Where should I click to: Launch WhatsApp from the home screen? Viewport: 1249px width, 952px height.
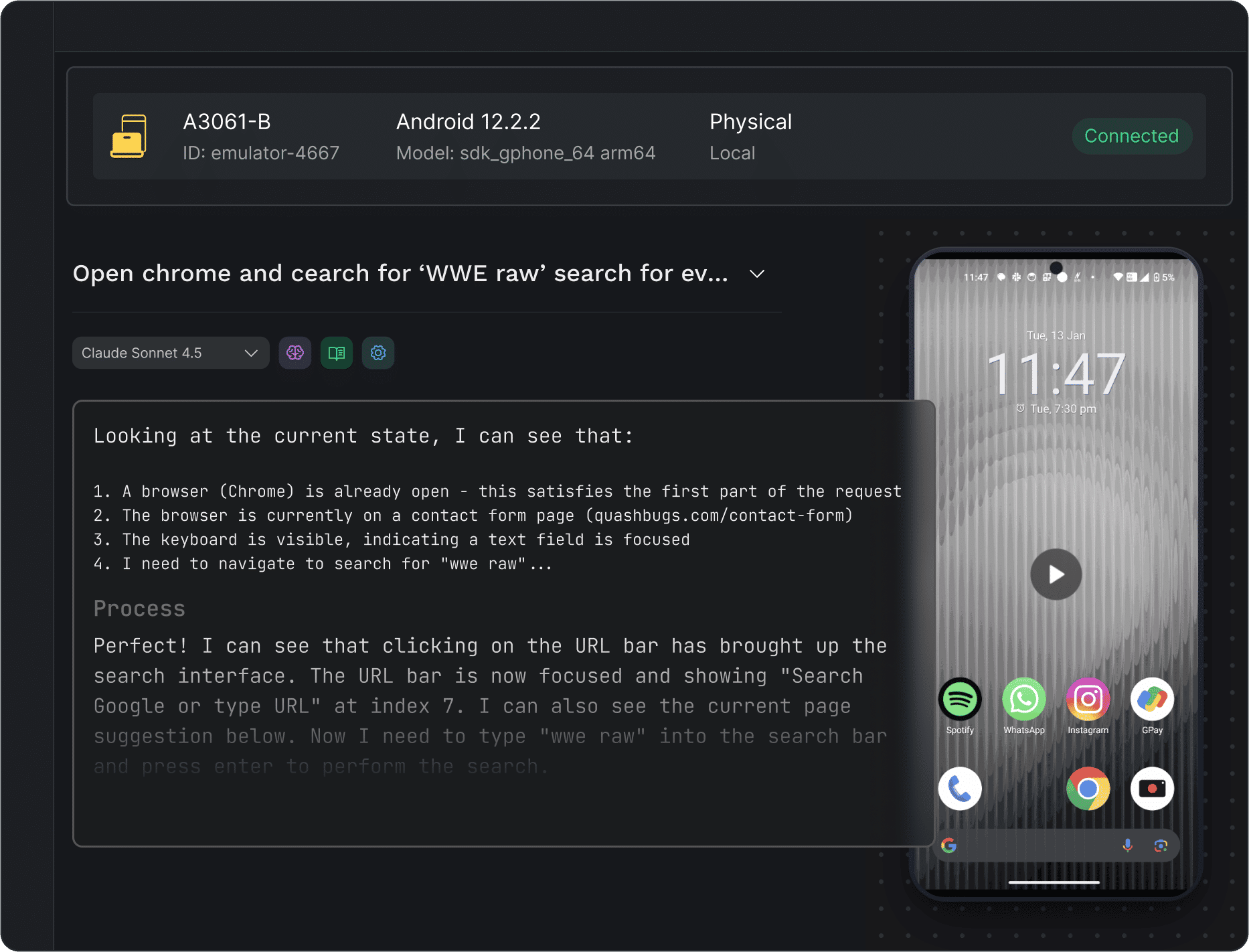coord(1023,698)
